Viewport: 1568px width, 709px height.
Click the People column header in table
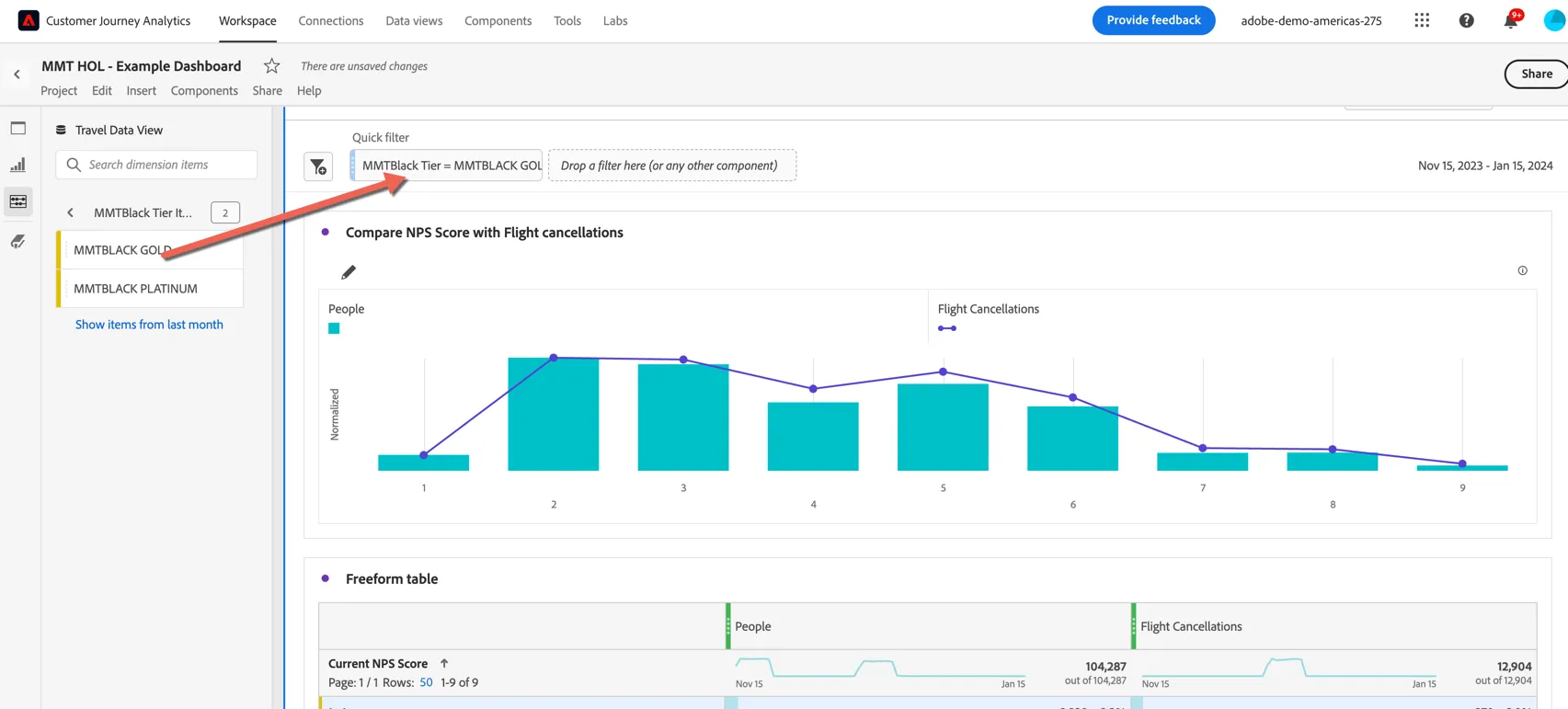pyautogui.click(x=928, y=626)
